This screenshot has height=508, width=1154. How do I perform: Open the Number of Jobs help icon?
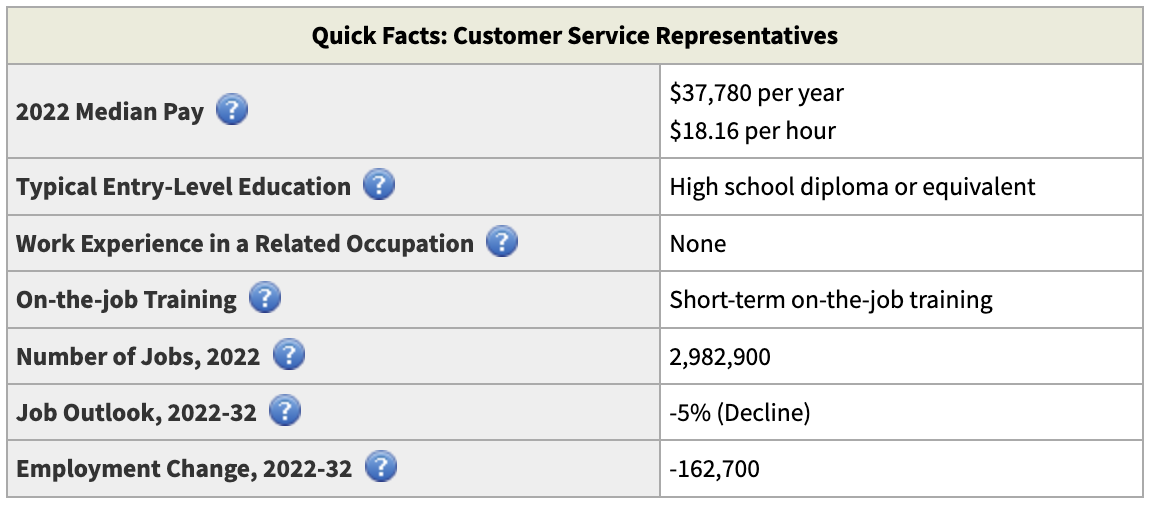point(288,354)
